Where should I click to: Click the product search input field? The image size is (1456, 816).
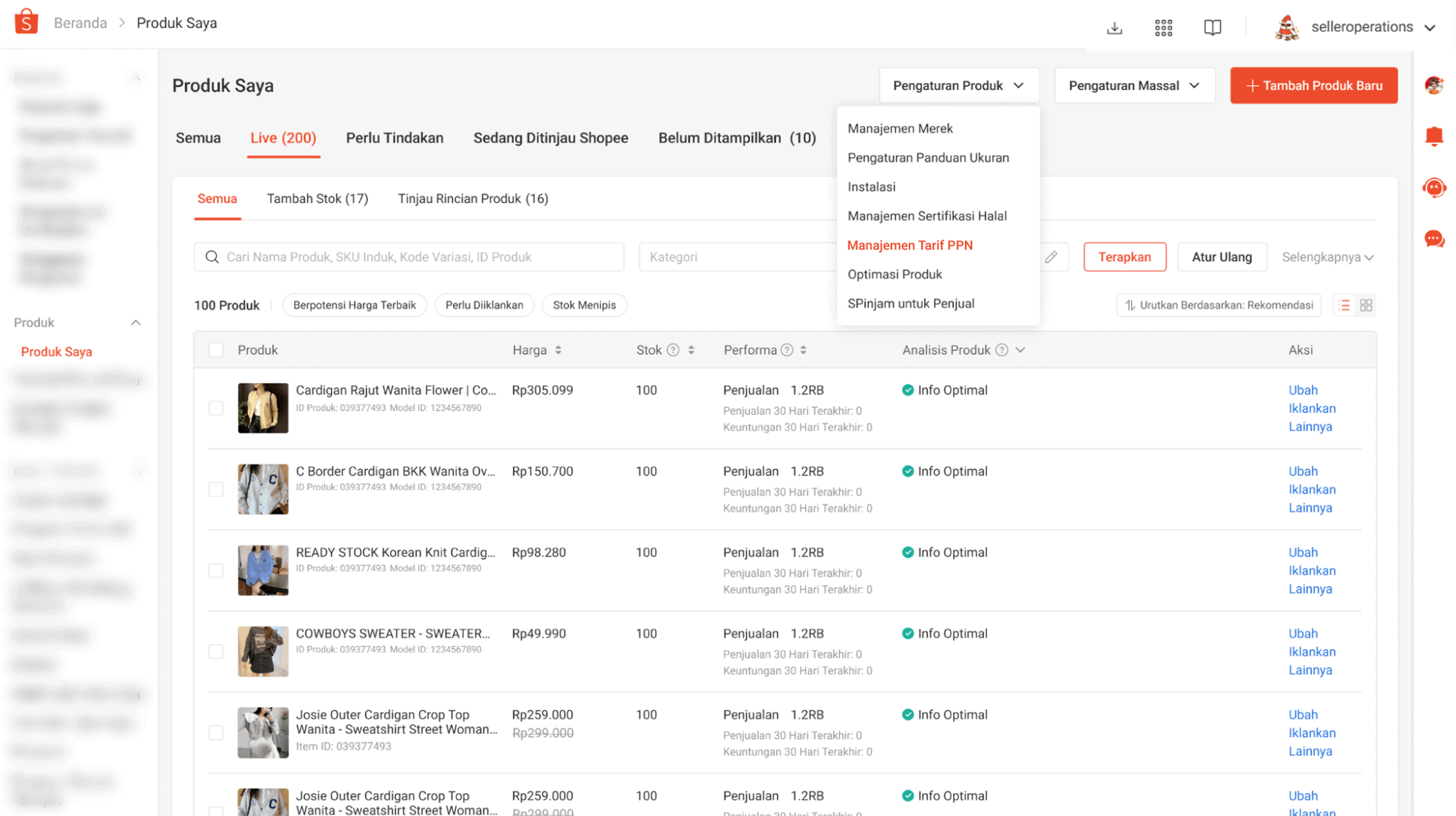409,257
